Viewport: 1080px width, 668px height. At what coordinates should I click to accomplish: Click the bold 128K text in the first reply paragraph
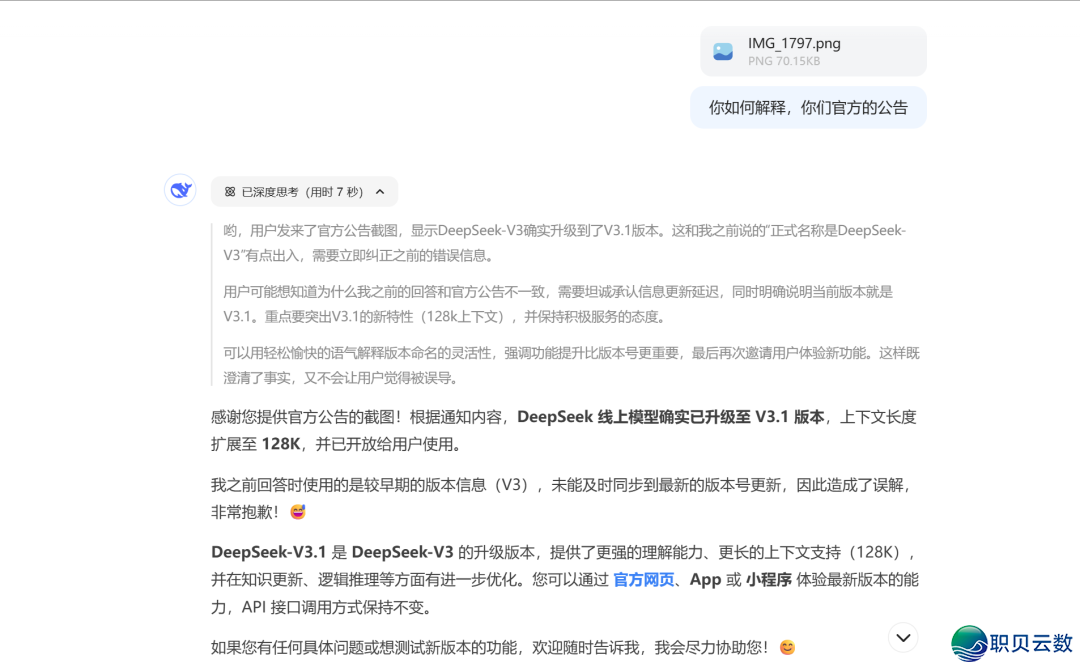click(281, 444)
